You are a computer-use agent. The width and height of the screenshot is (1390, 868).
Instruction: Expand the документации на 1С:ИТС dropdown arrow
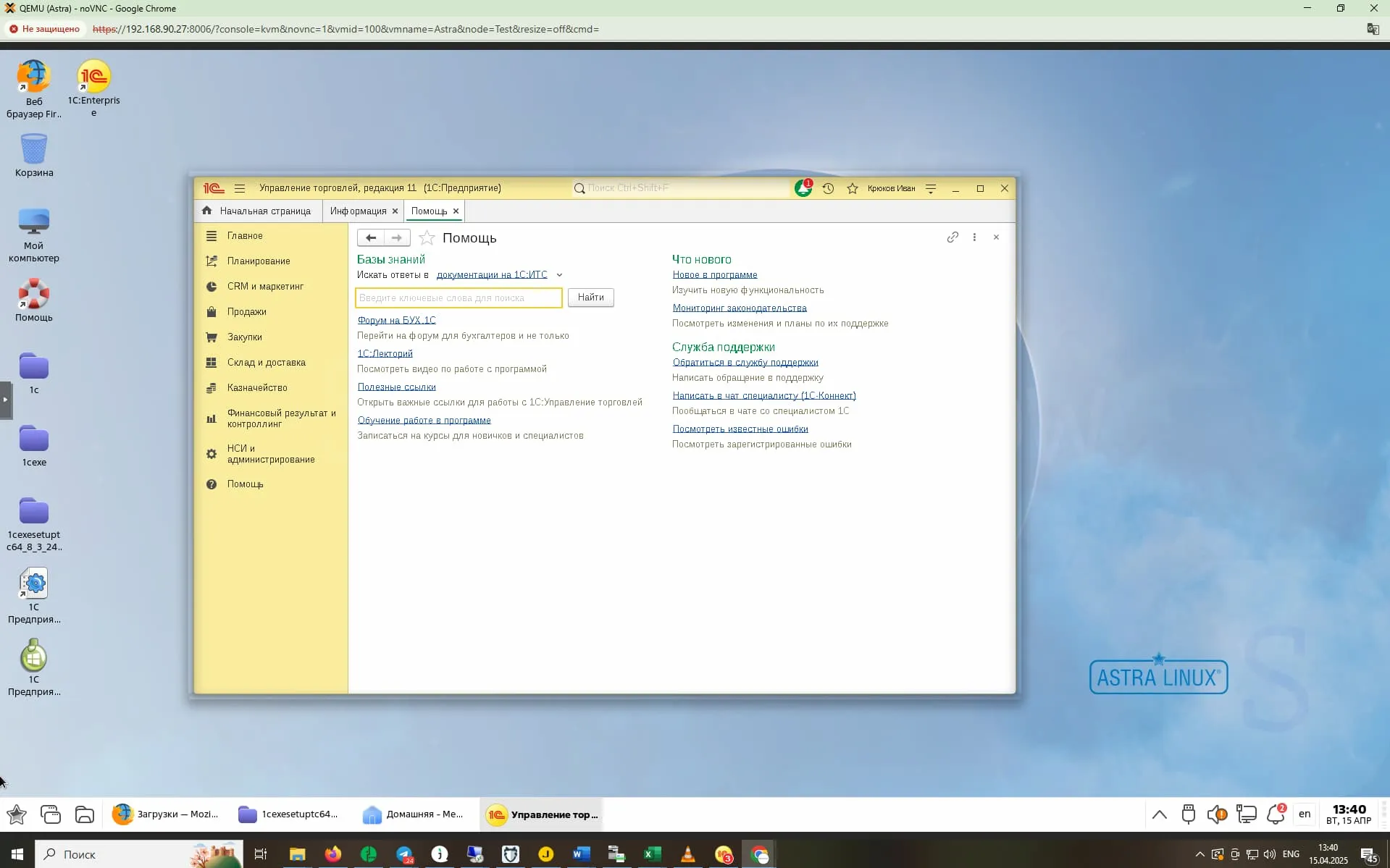point(559,275)
